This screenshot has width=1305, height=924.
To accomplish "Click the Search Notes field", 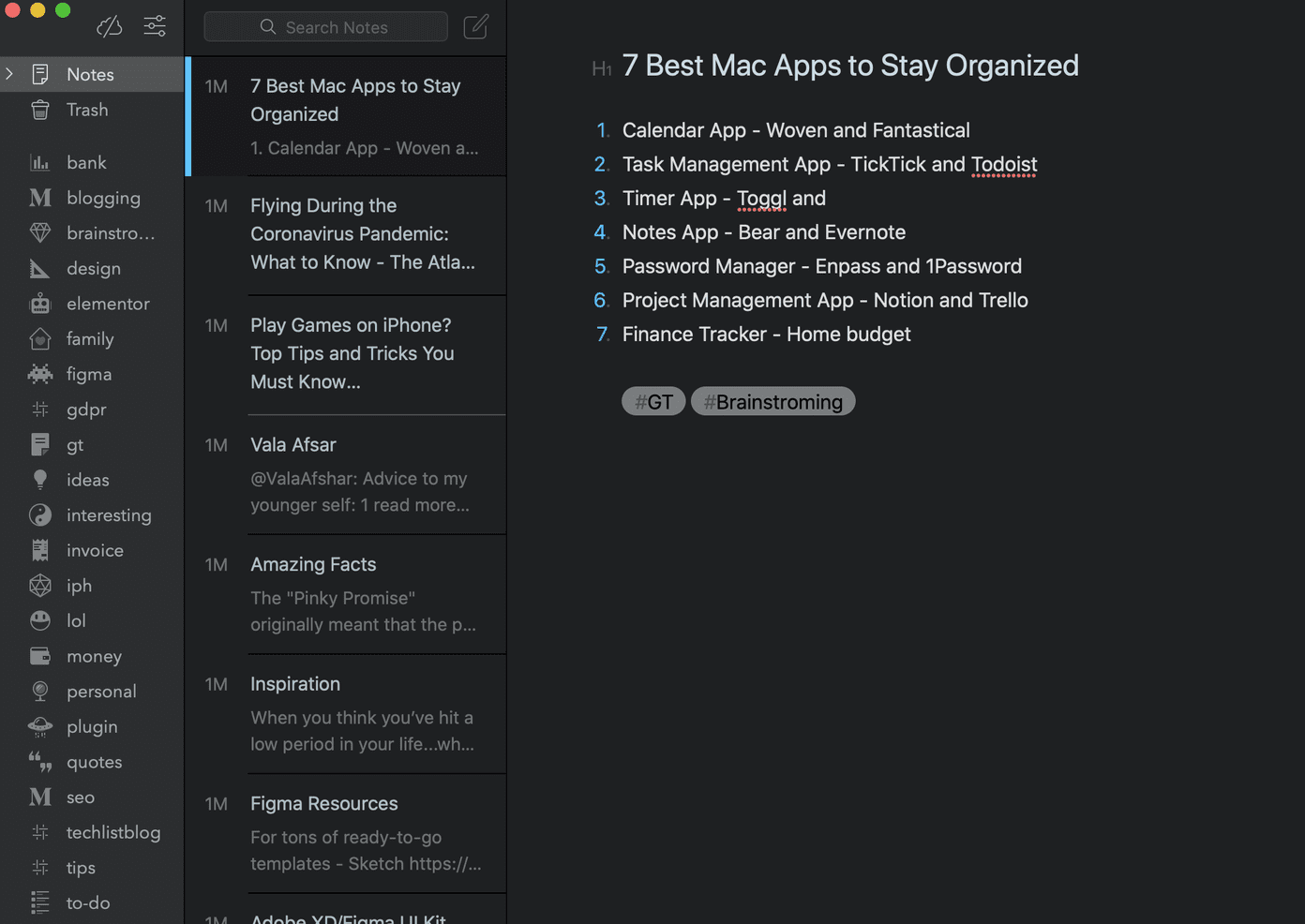I will click(x=325, y=27).
